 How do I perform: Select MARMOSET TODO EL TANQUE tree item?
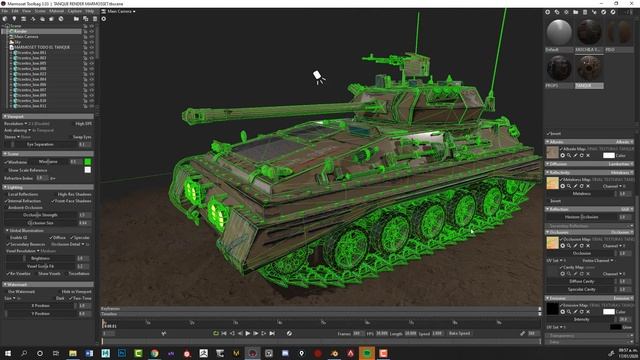tap(42, 47)
